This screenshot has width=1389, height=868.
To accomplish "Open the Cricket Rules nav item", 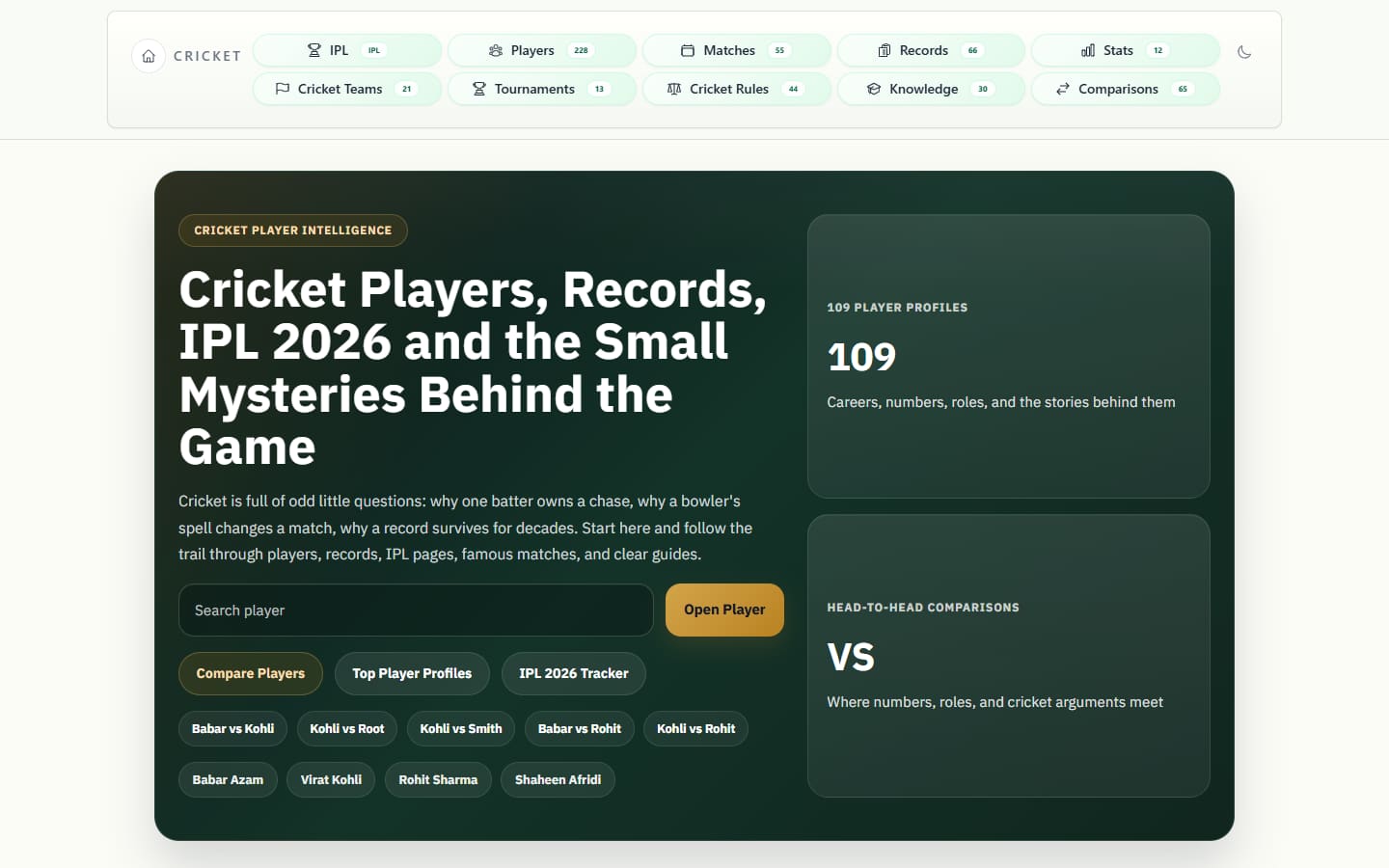I will pyautogui.click(x=737, y=89).
